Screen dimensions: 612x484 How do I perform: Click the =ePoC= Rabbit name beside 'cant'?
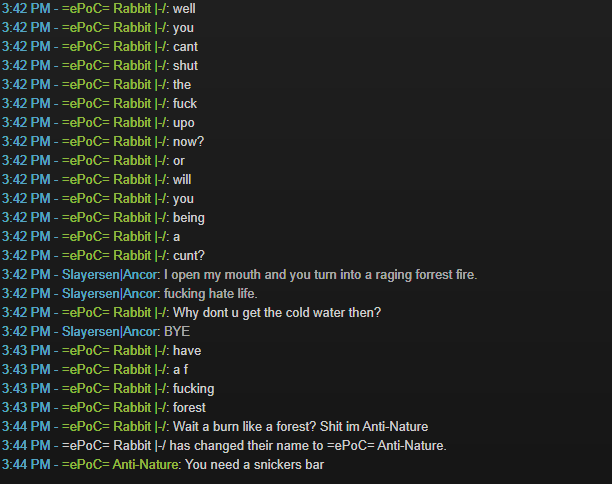(115, 46)
